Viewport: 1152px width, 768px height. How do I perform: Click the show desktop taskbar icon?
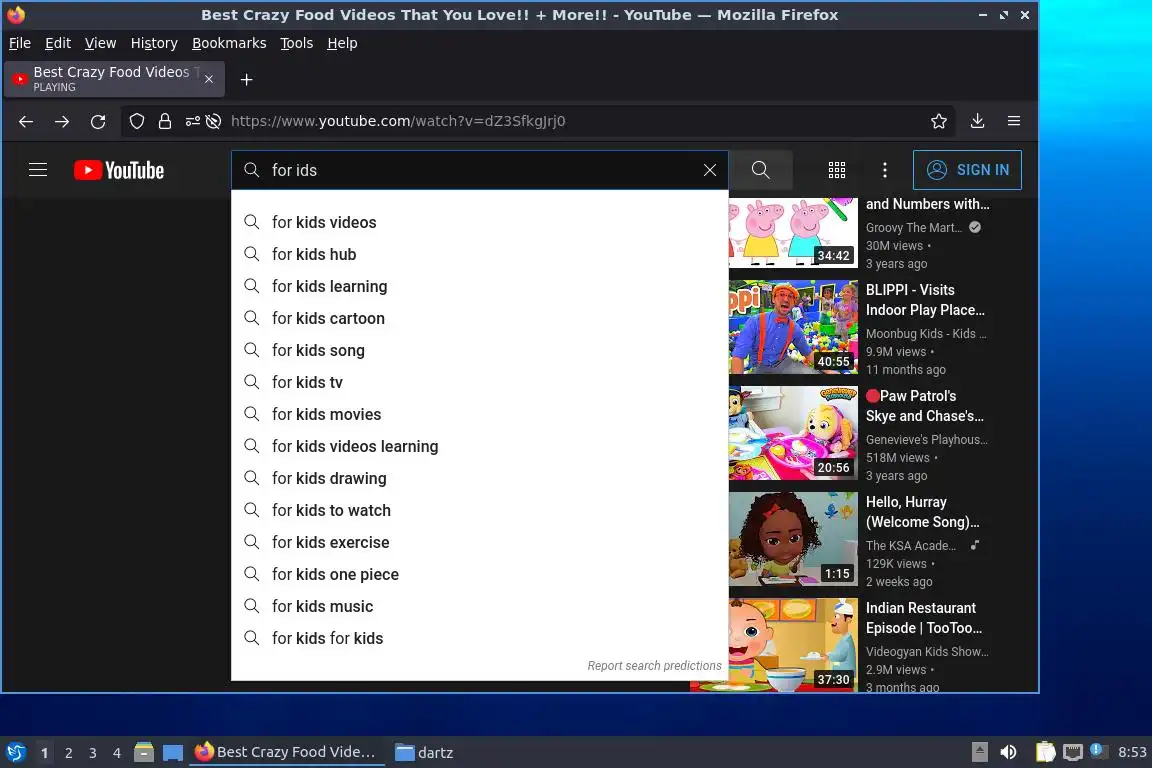pyautogui.click(x=173, y=753)
